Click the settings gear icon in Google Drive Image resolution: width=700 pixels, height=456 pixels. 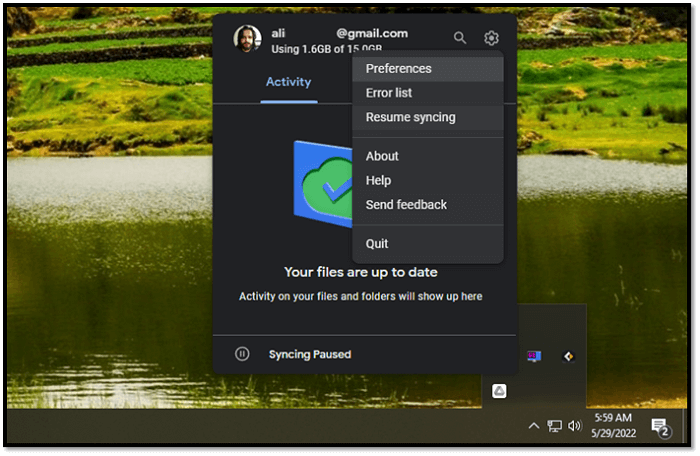pyautogui.click(x=491, y=38)
